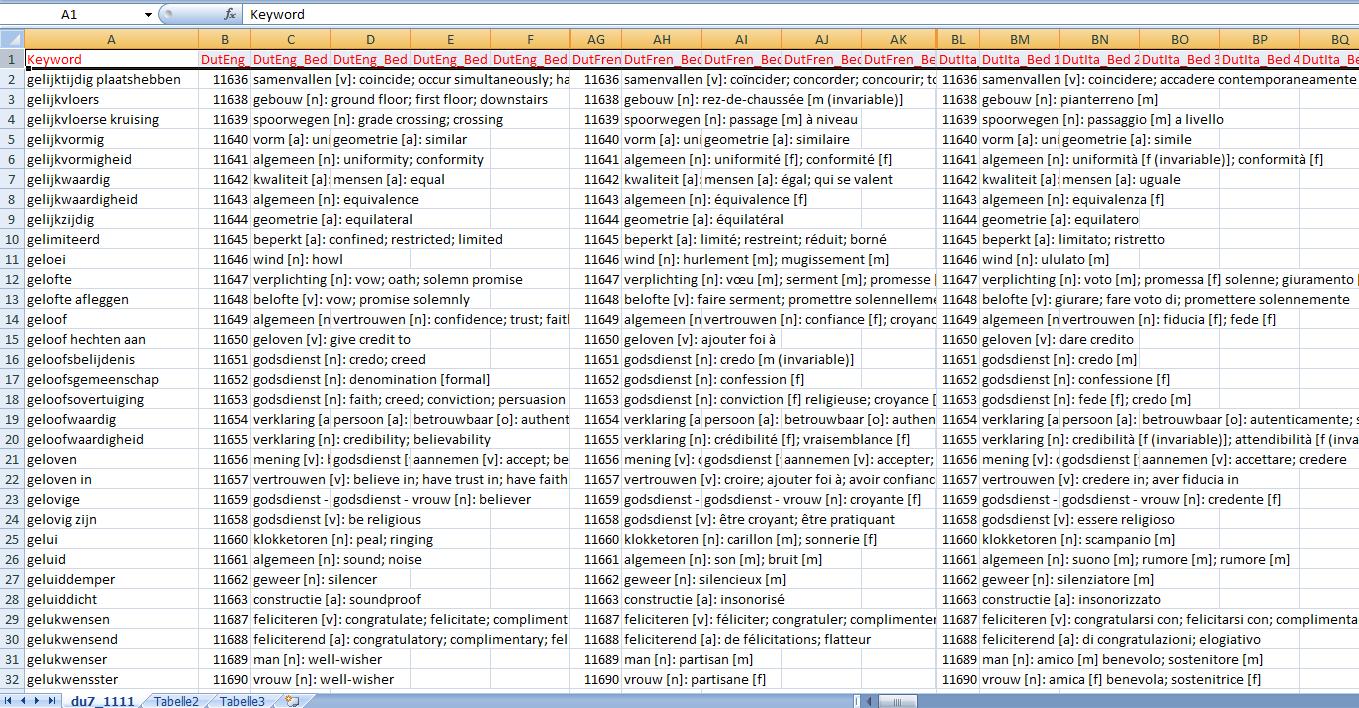The image size is (1359, 708).
Task: Select column BL by its header
Action: point(959,39)
